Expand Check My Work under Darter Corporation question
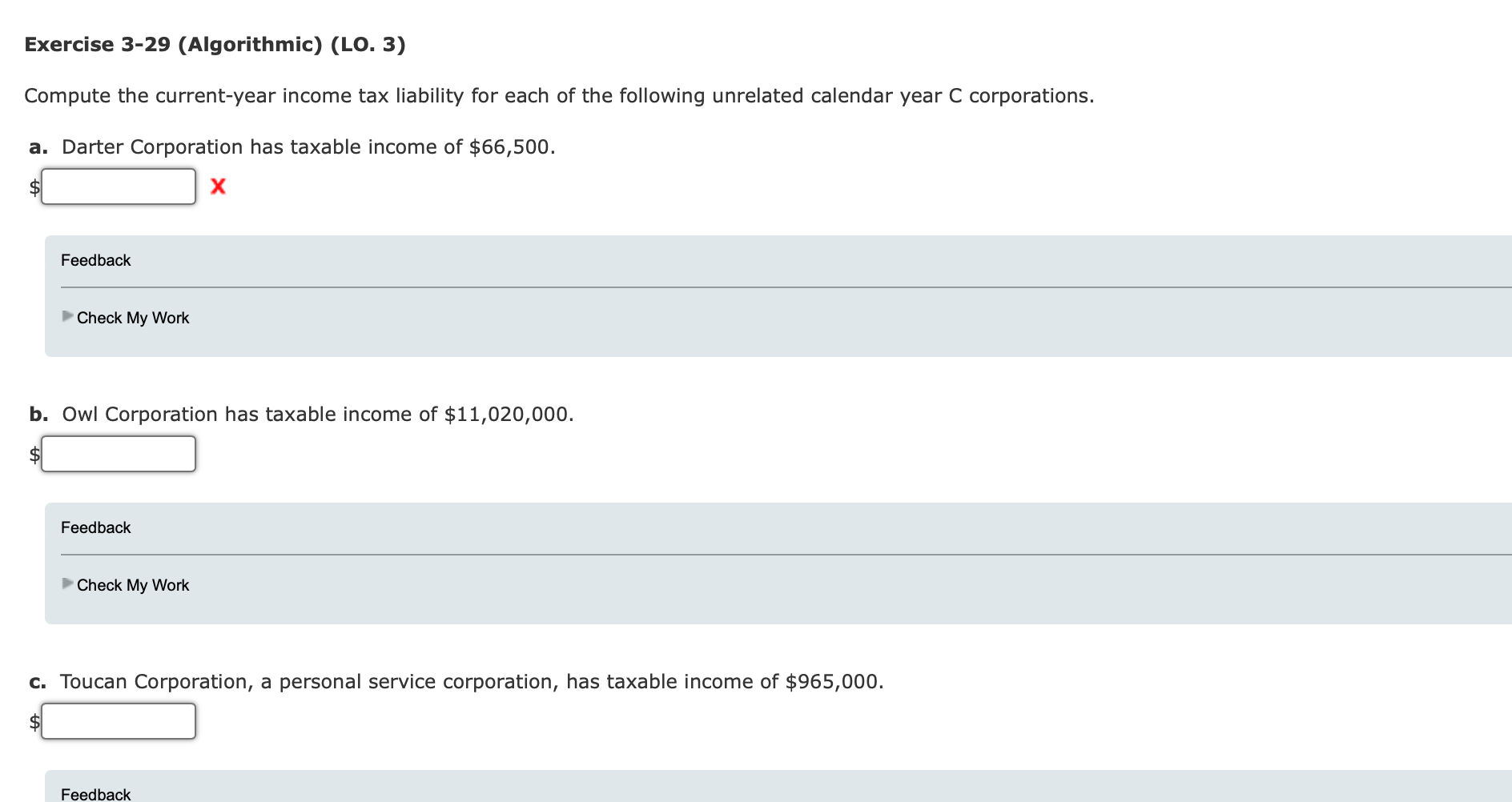1512x802 pixels. click(132, 317)
